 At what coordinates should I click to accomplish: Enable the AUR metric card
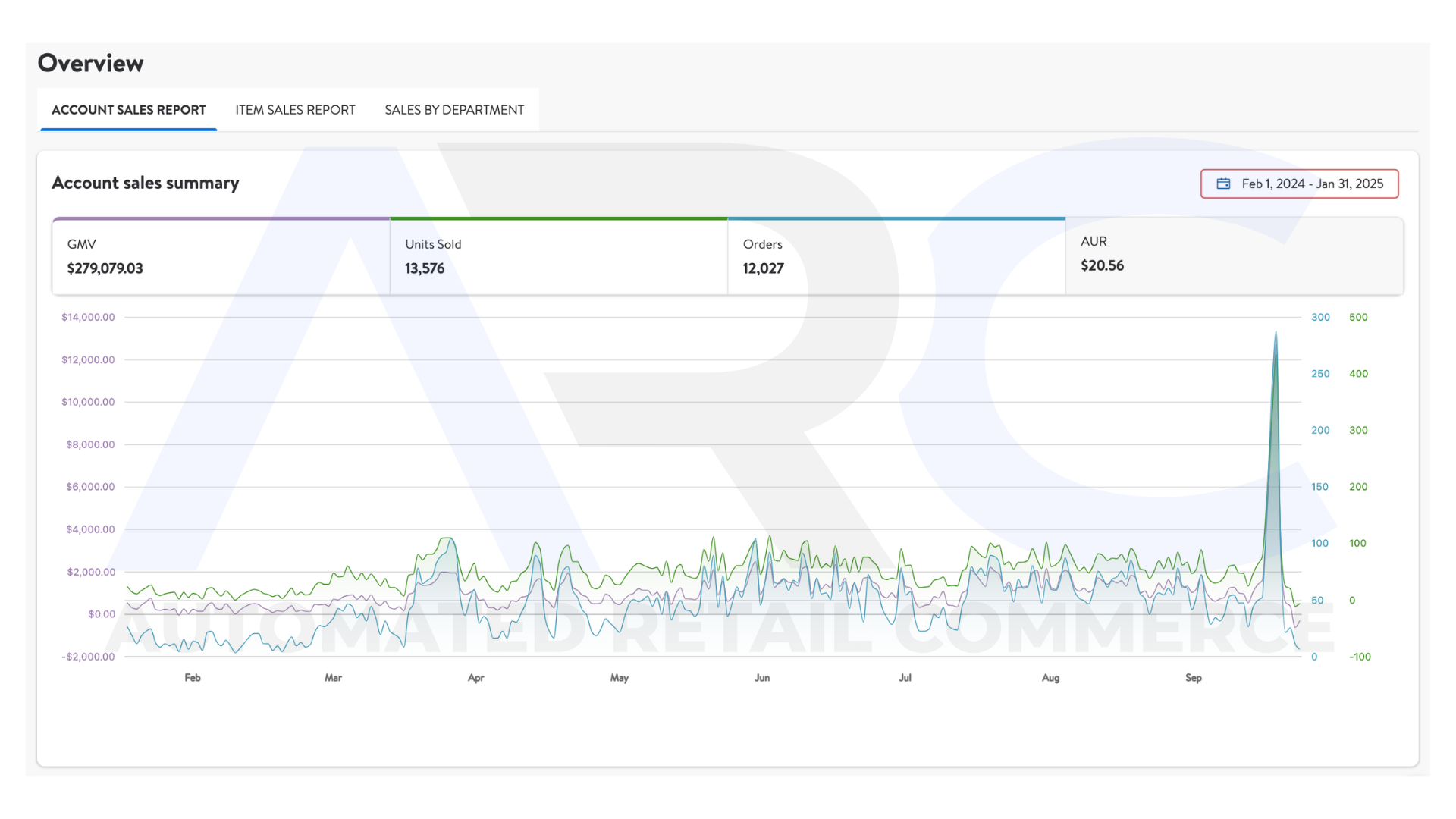click(x=1234, y=255)
